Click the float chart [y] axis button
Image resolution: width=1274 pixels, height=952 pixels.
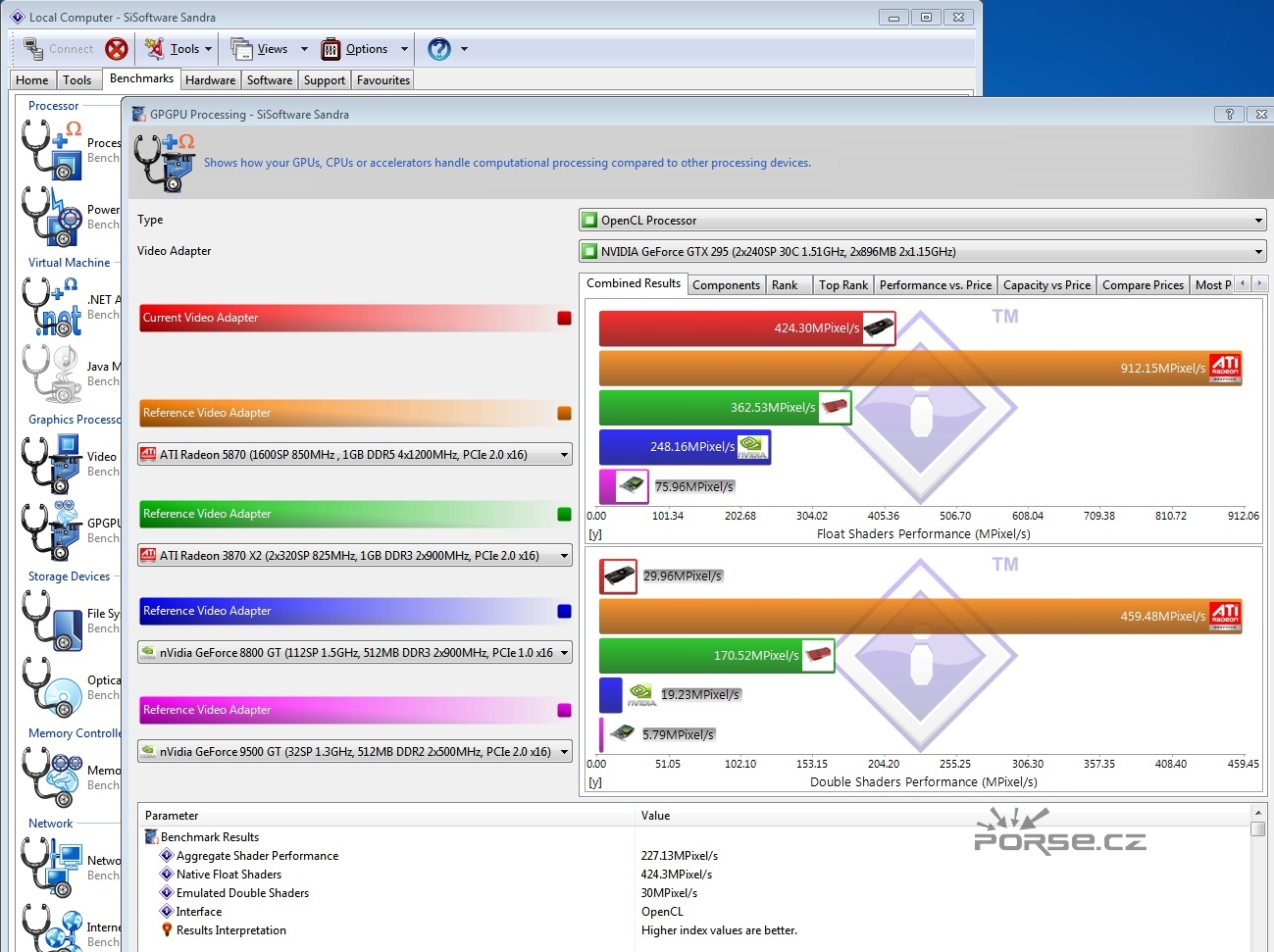[595, 534]
